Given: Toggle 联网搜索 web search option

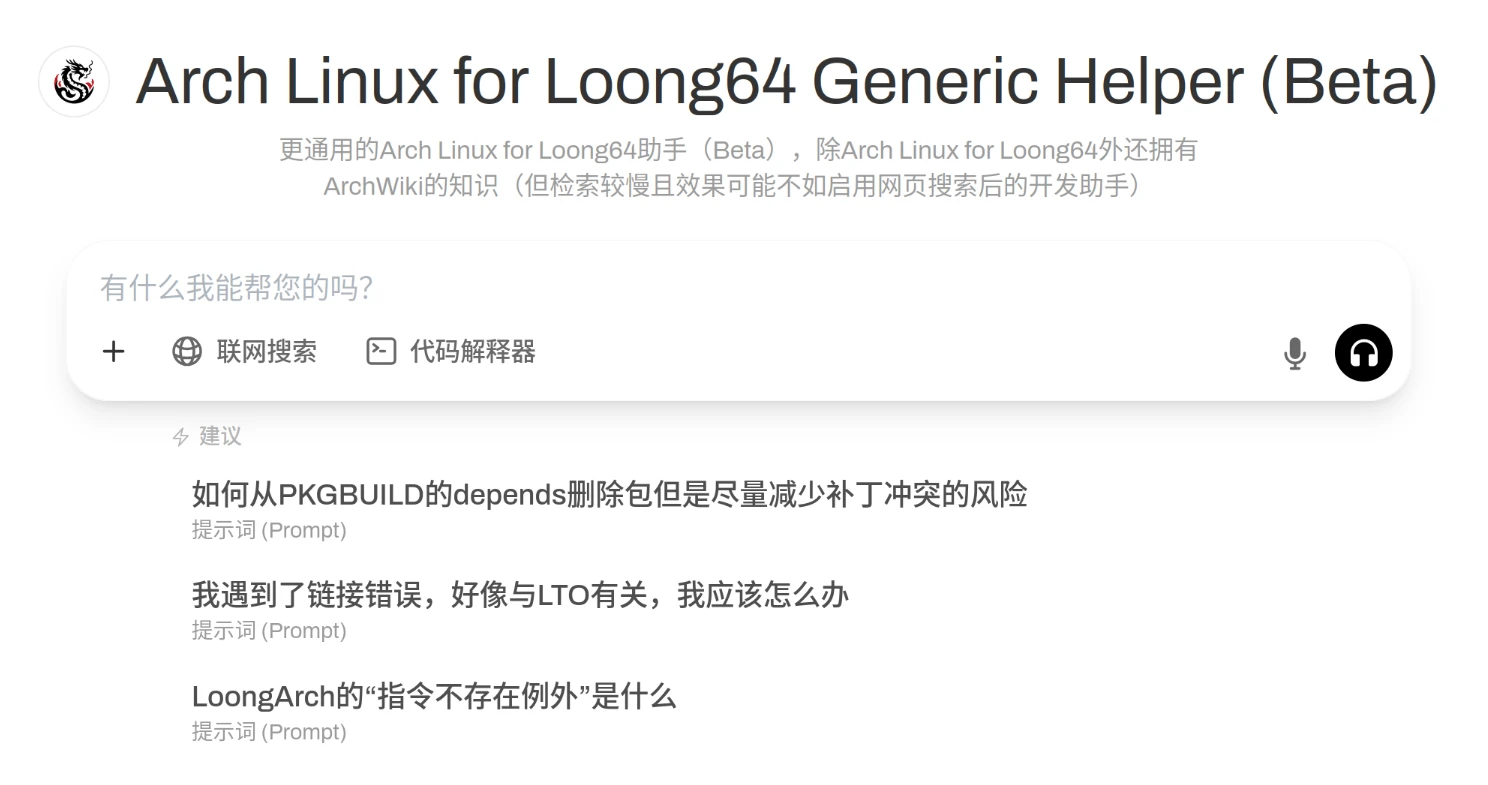Looking at the screenshot, I should pos(244,351).
